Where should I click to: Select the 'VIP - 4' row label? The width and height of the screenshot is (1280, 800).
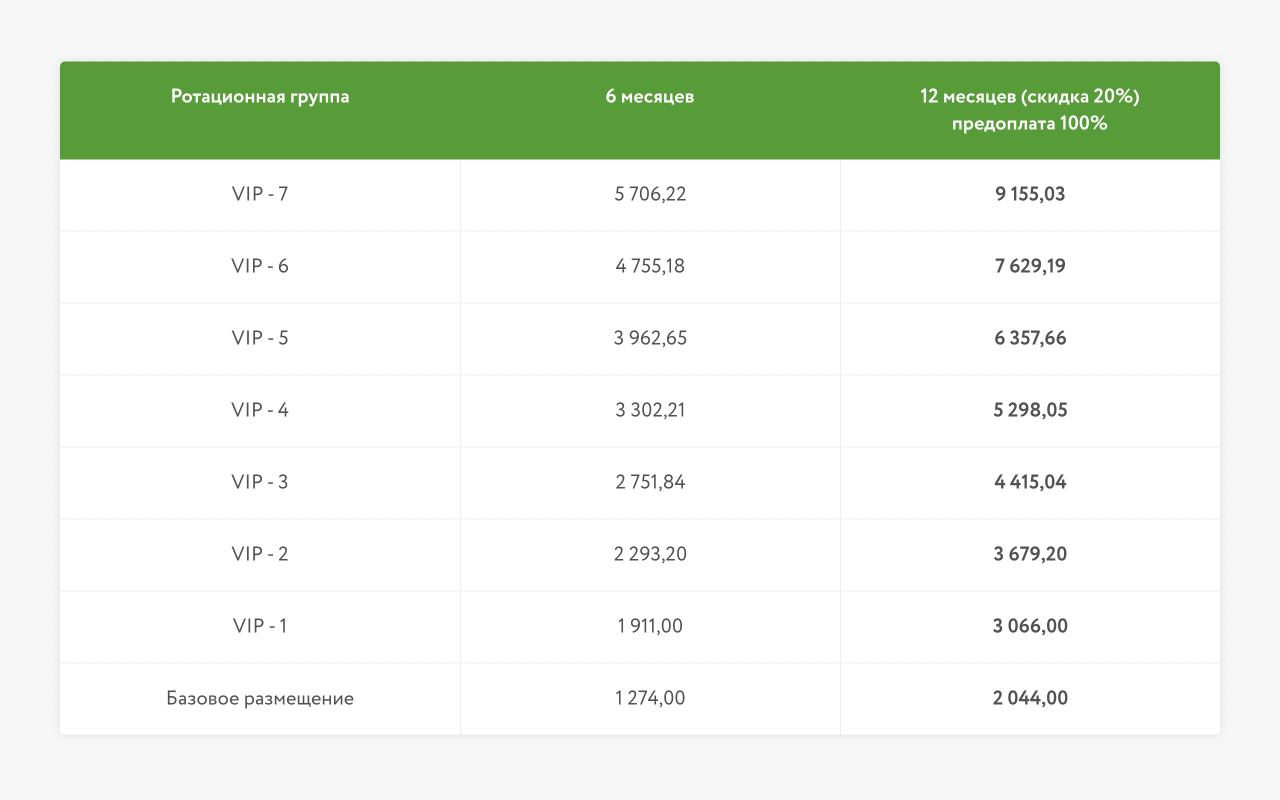point(260,411)
